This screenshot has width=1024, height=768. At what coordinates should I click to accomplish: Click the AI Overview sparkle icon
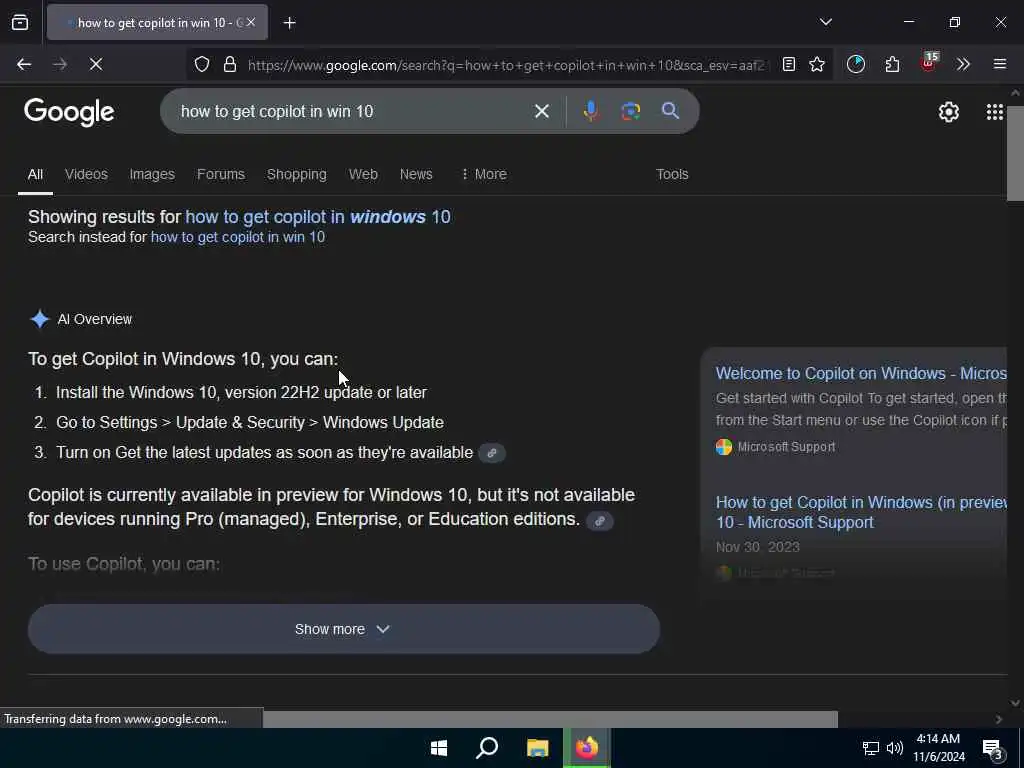[40, 319]
